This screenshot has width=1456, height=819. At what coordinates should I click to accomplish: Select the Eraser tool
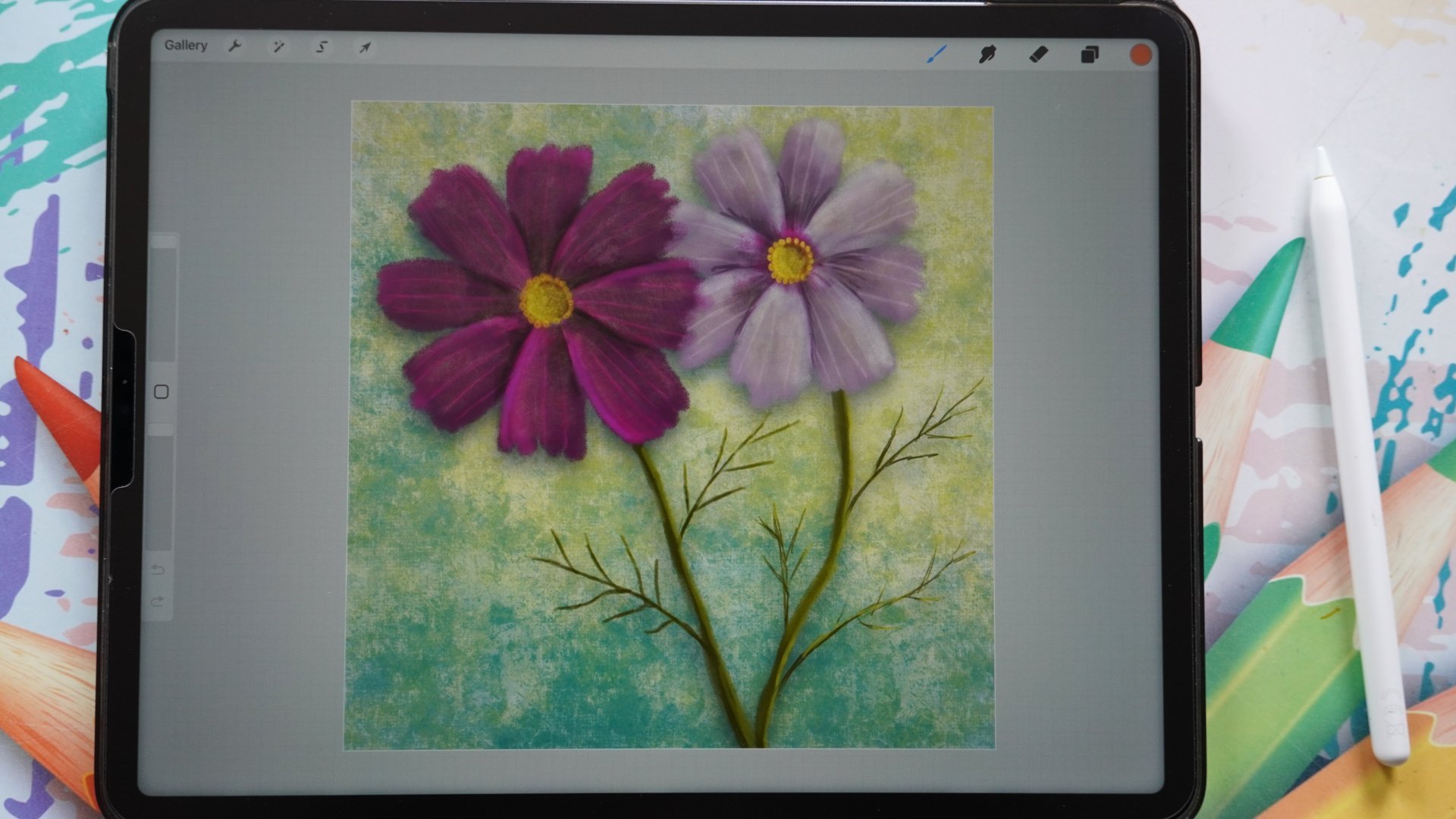(x=1038, y=54)
